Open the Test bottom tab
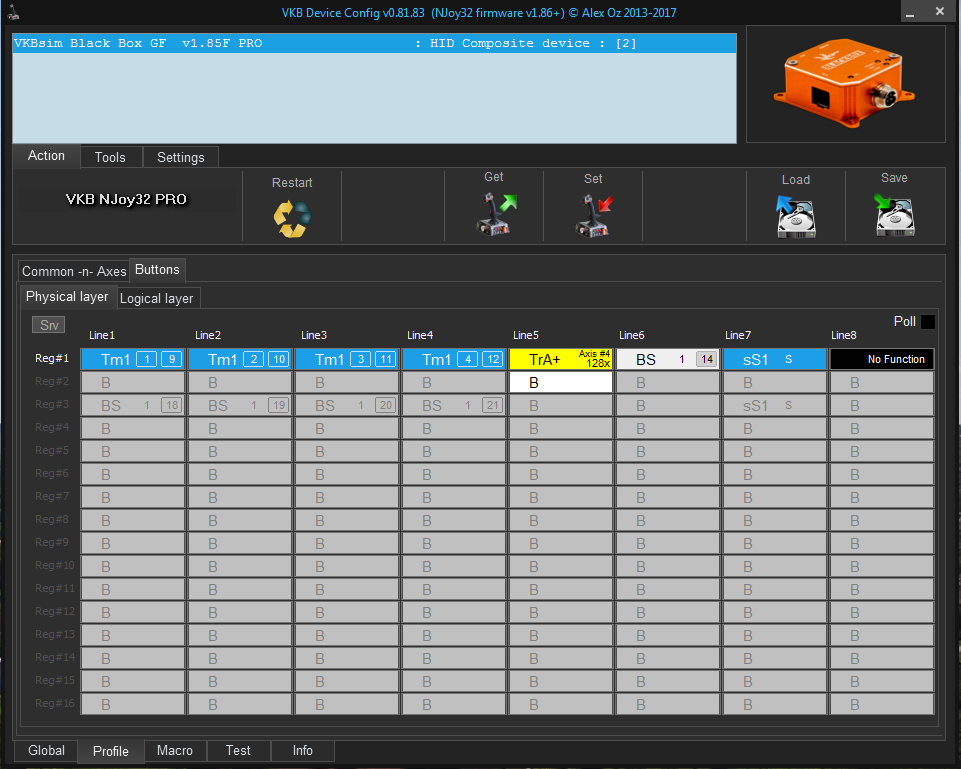This screenshot has width=961, height=769. coord(238,751)
